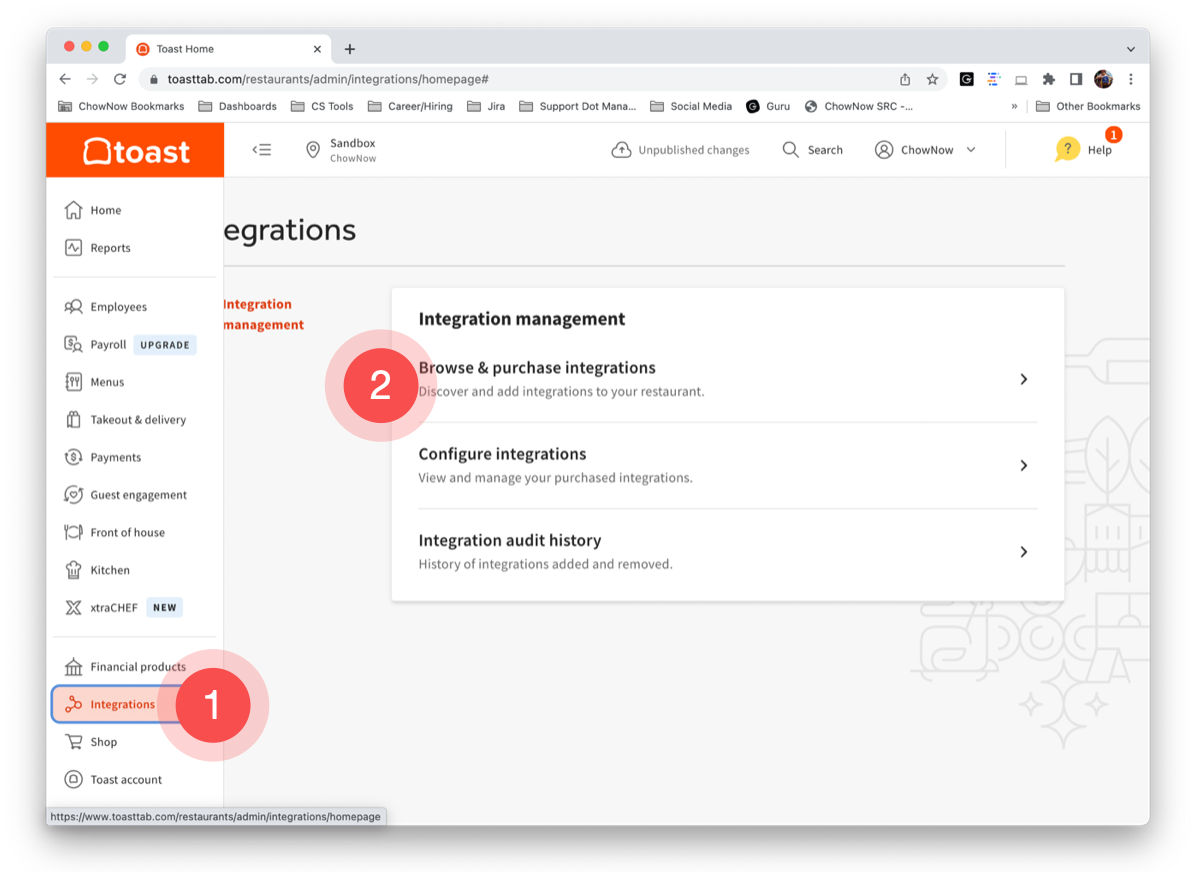Select the Sandbox location pin icon

coord(313,150)
